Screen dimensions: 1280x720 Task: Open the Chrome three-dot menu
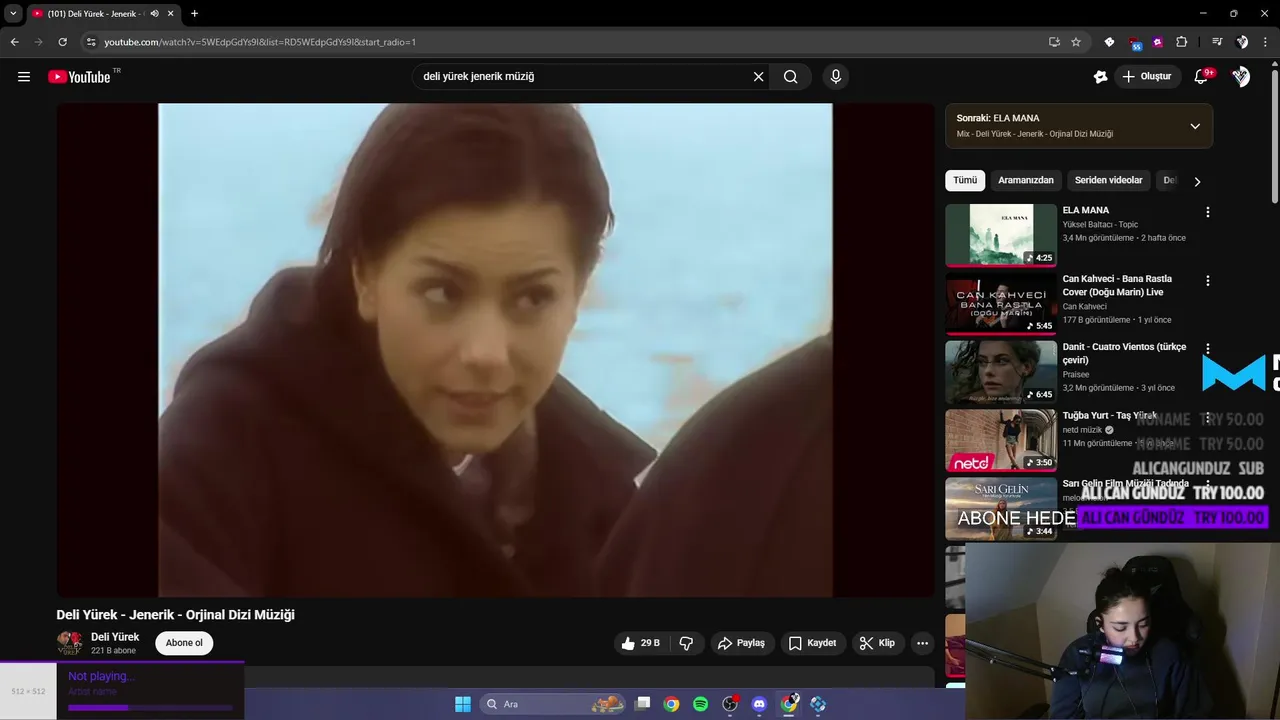coord(1267,42)
